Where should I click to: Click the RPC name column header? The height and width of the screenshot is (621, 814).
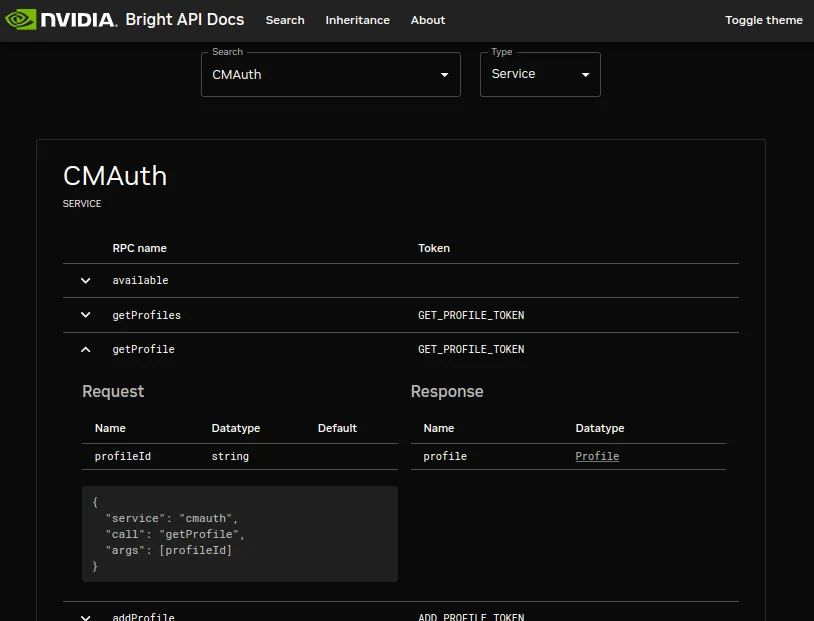click(x=139, y=248)
